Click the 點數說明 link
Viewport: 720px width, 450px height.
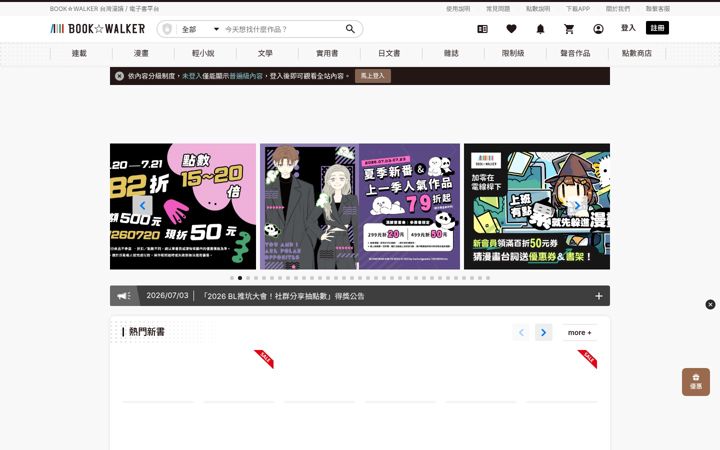pos(538,9)
